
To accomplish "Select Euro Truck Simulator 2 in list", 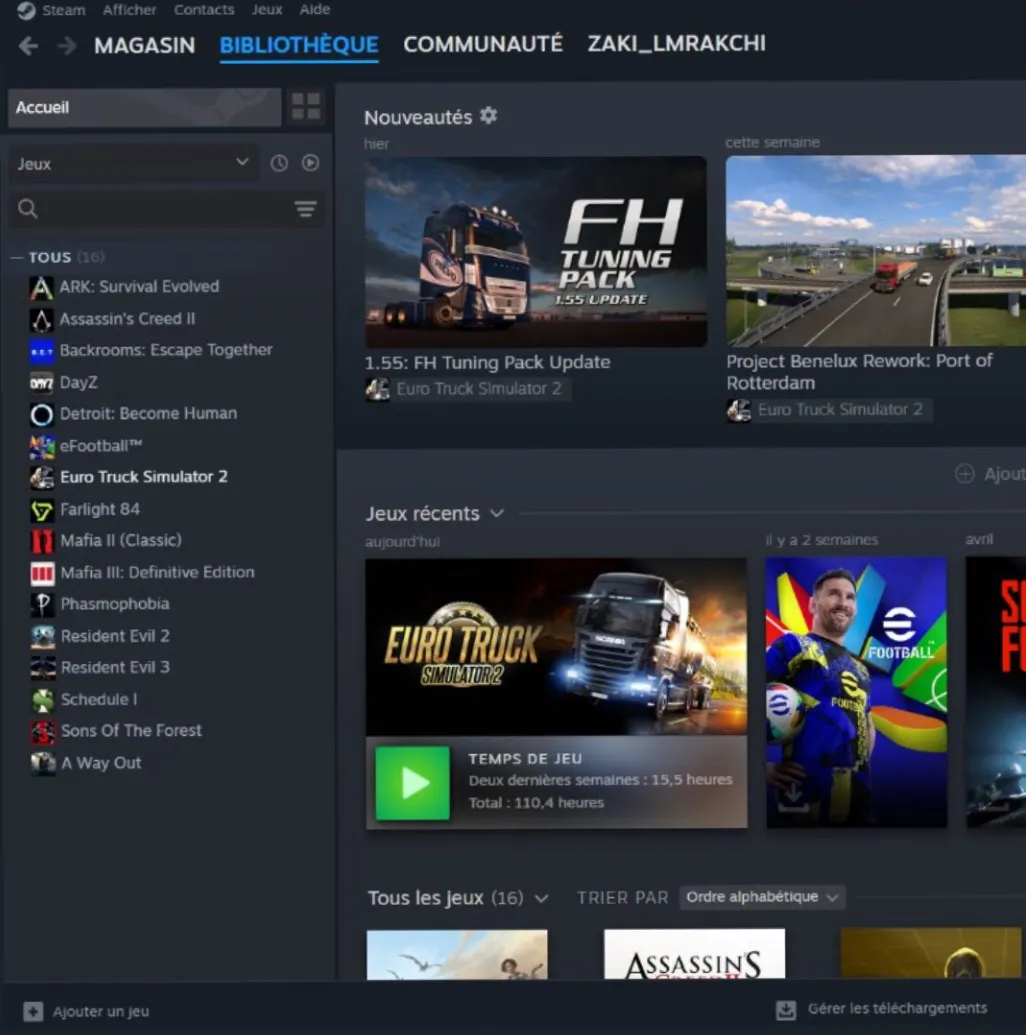I will 143,477.
